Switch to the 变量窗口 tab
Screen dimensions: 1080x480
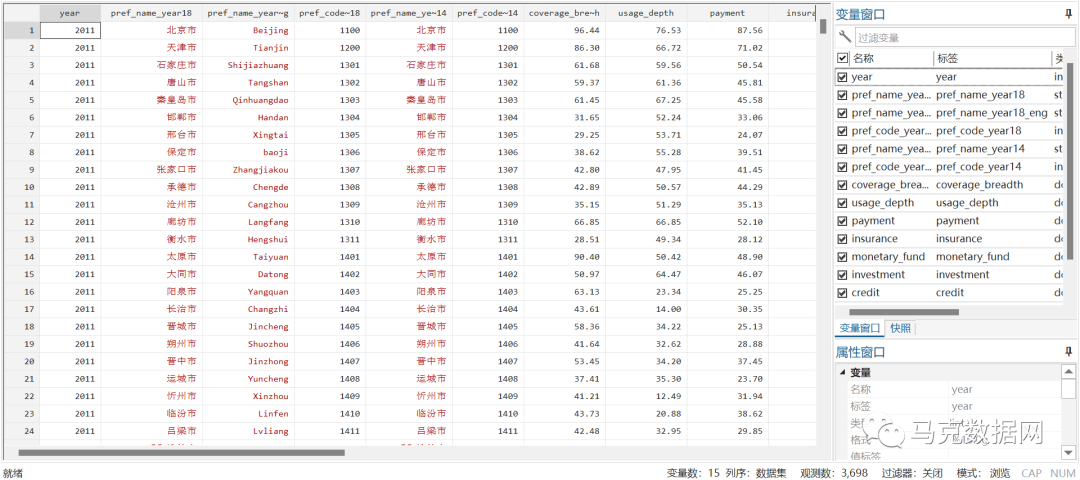pos(858,328)
